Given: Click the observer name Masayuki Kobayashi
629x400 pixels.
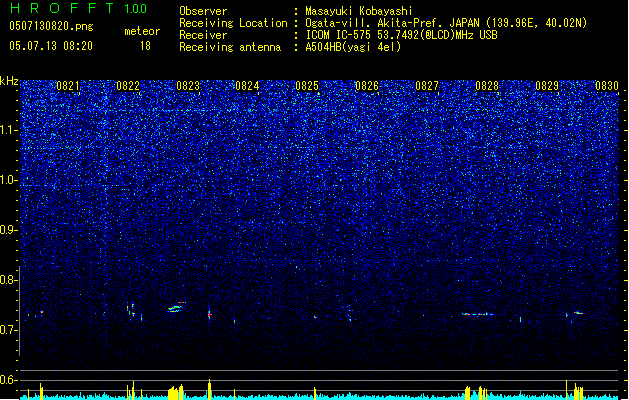Looking at the screenshot, I should [x=359, y=11].
